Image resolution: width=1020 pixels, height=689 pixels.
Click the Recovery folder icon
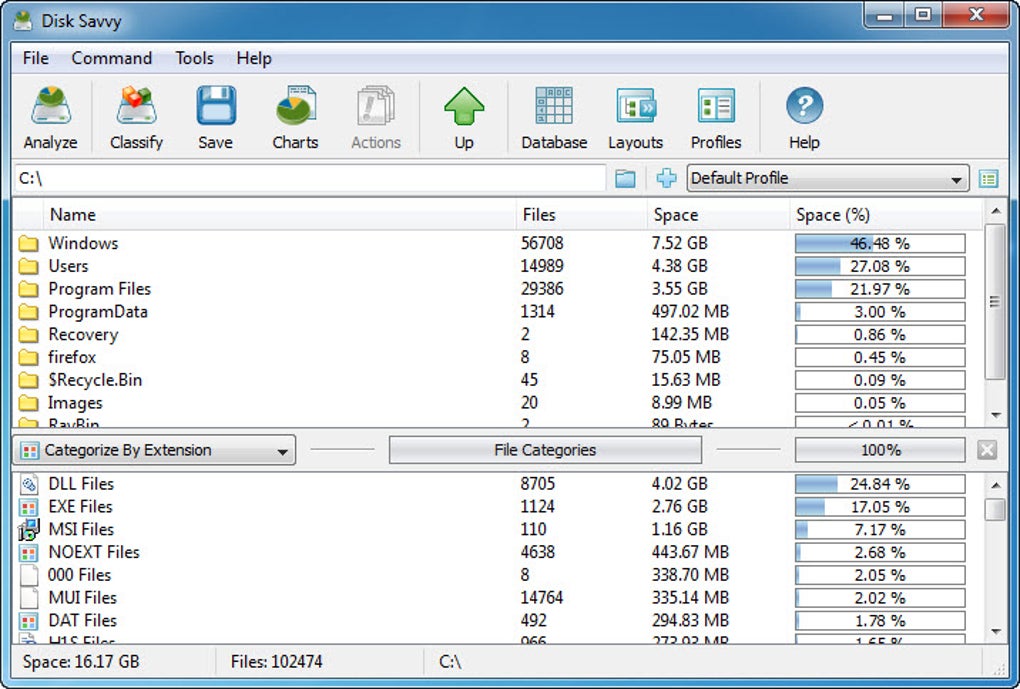coord(28,335)
